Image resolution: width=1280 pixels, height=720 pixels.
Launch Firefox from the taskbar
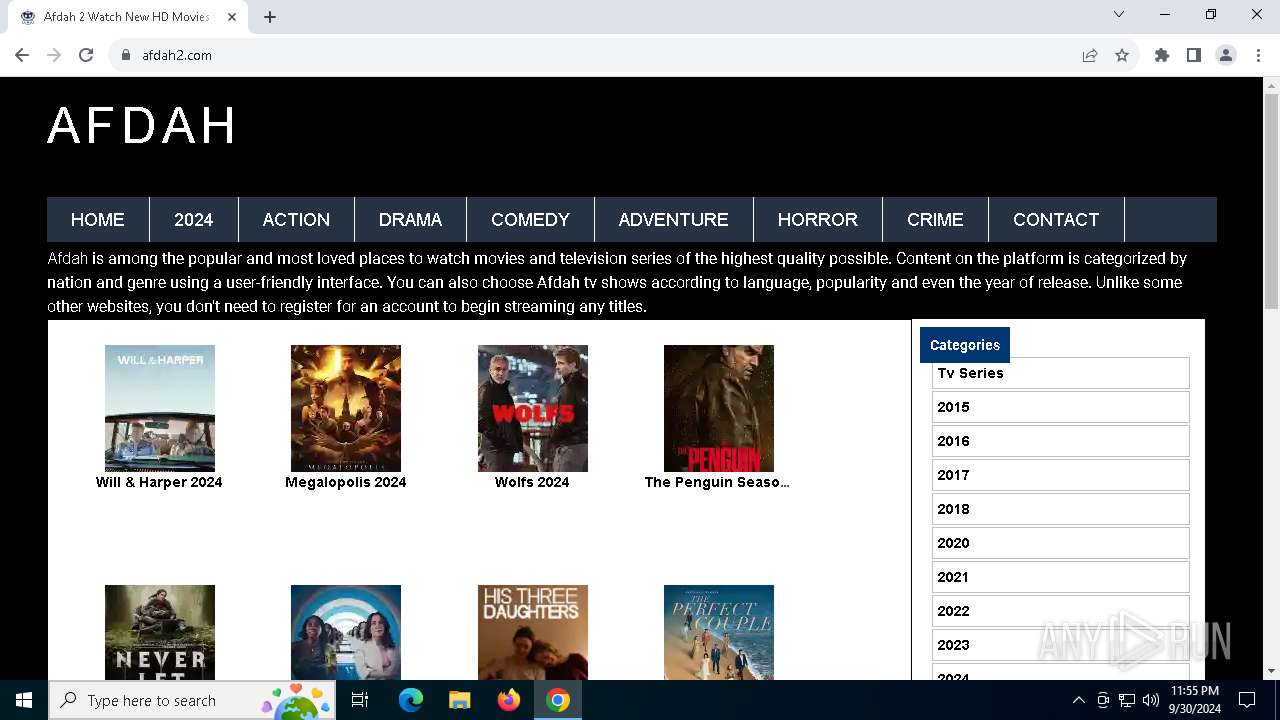point(509,700)
